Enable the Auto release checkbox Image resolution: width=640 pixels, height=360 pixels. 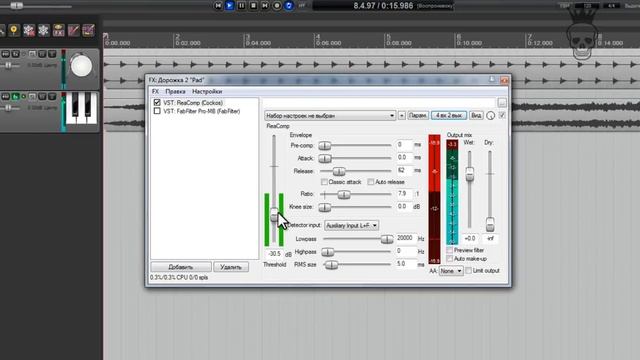point(371,182)
